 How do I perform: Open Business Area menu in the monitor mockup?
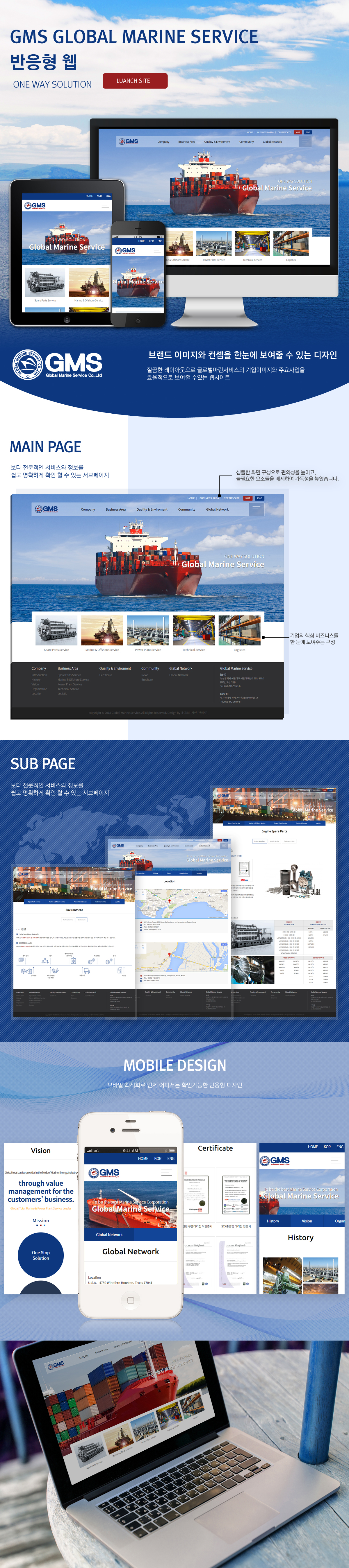pyautogui.click(x=187, y=142)
